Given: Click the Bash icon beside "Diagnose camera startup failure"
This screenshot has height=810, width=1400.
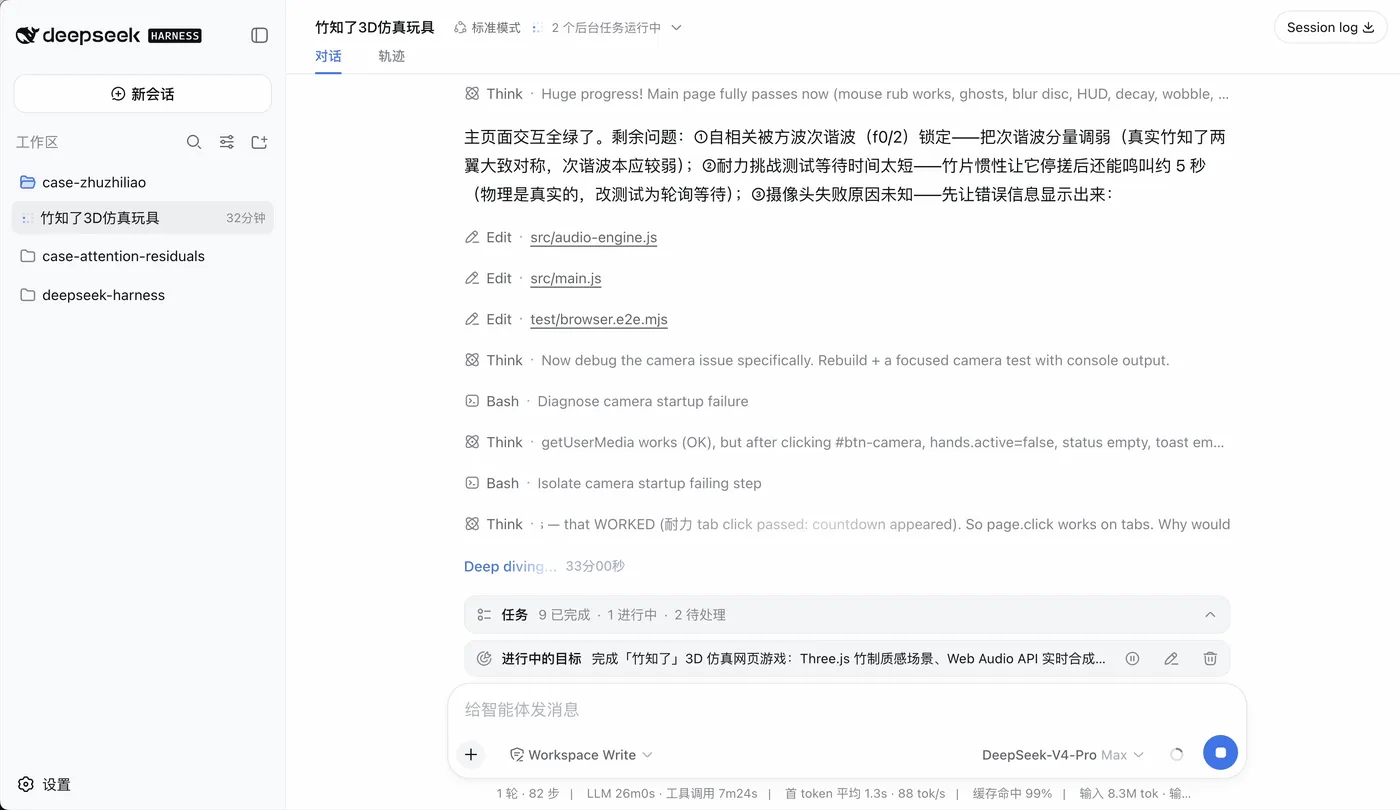Looking at the screenshot, I should (472, 401).
